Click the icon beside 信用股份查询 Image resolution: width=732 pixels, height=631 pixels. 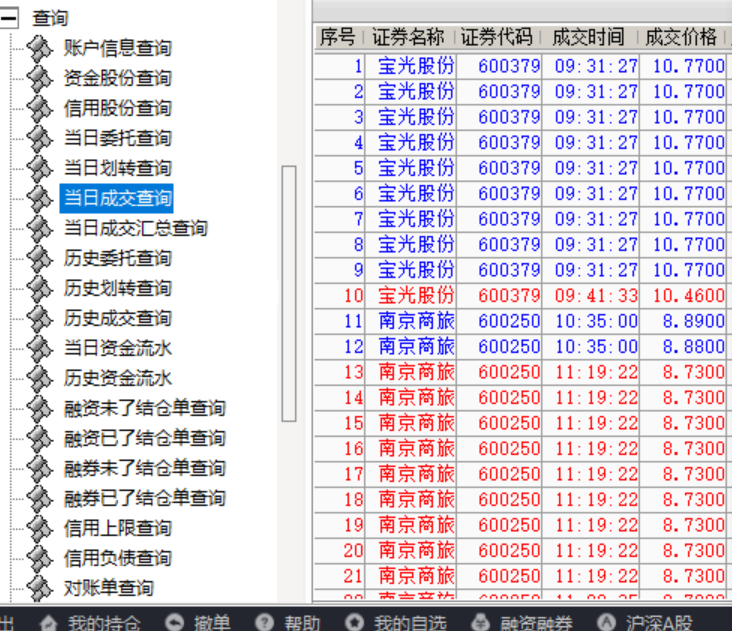click(x=40, y=108)
